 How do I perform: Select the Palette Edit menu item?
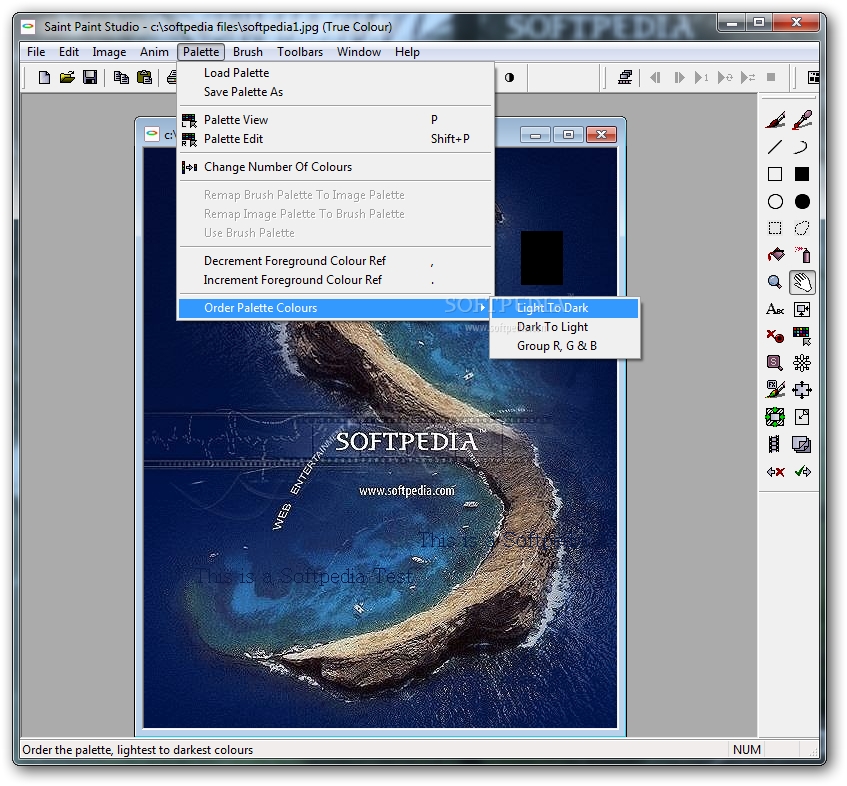335,139
